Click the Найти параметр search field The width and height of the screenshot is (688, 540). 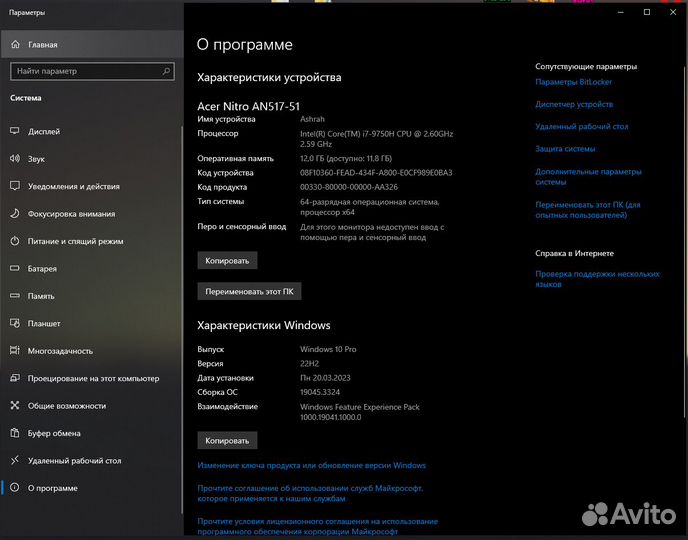point(92,71)
